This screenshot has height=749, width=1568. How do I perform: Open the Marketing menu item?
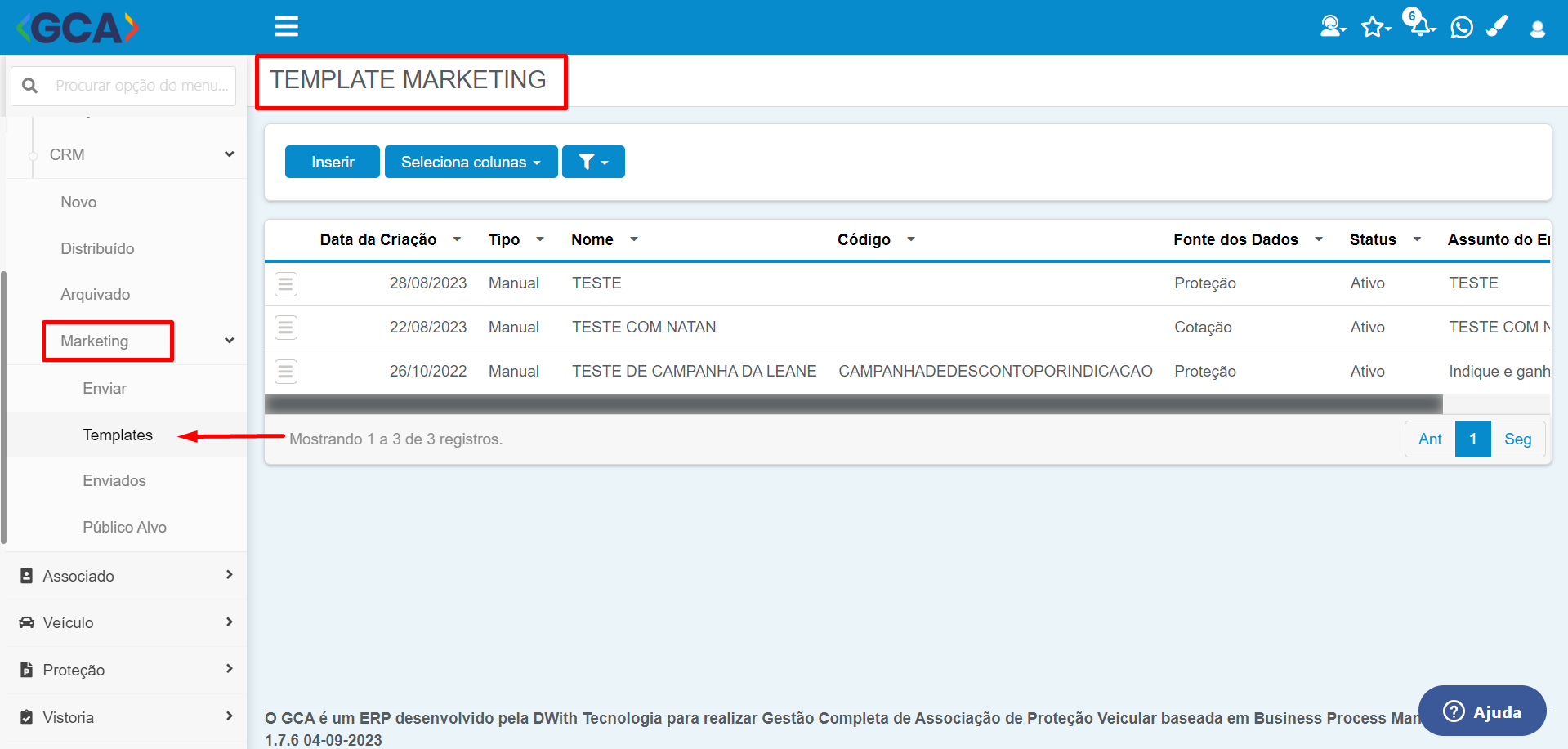point(94,341)
